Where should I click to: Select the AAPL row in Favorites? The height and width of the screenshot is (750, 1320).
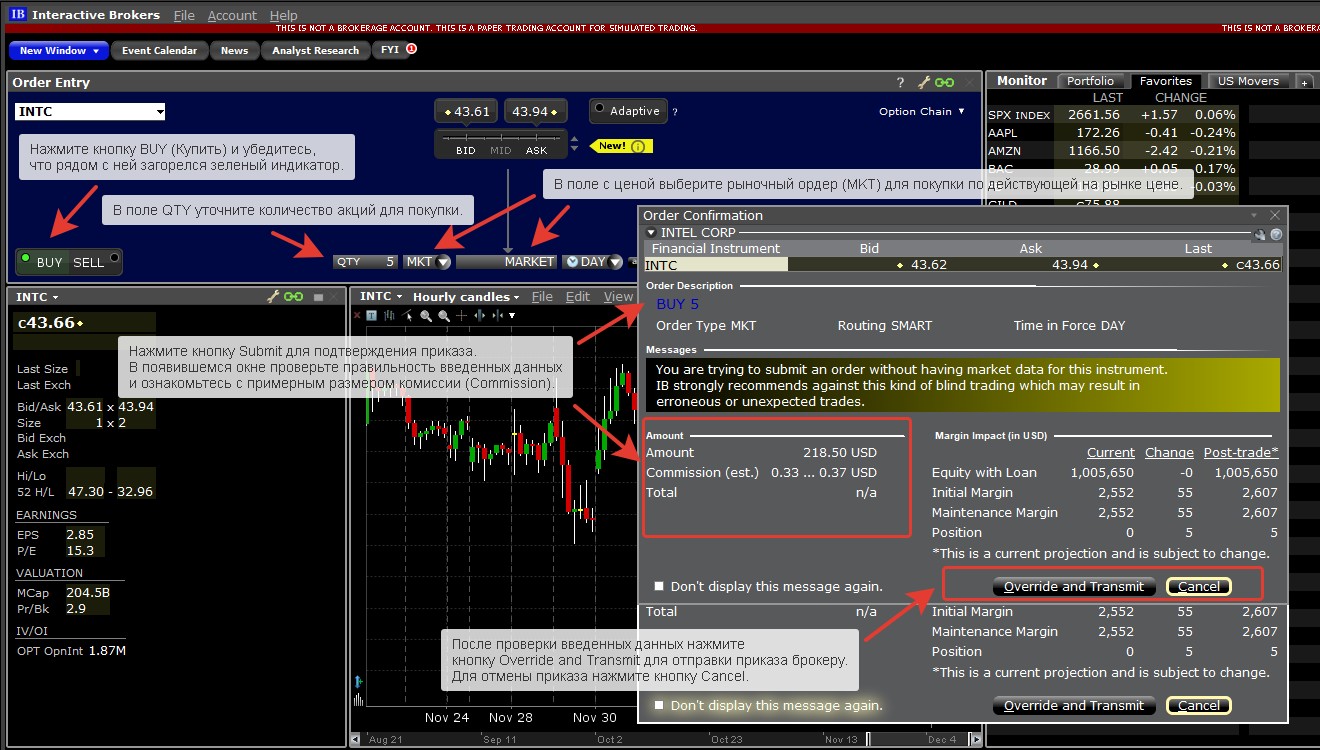[1112, 133]
